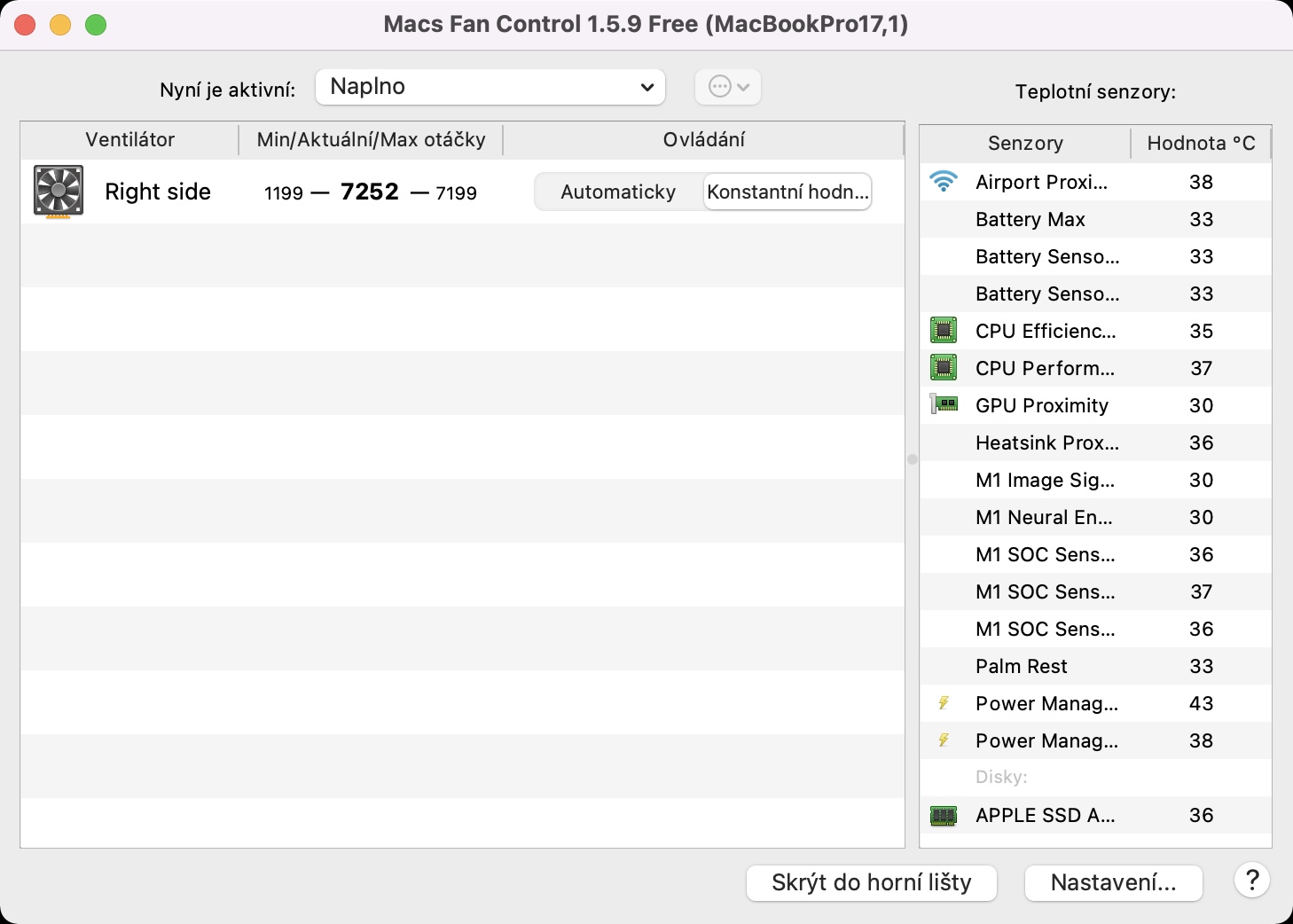The height and width of the screenshot is (924, 1293).
Task: Click the question mark help button
Action: coord(1251,881)
